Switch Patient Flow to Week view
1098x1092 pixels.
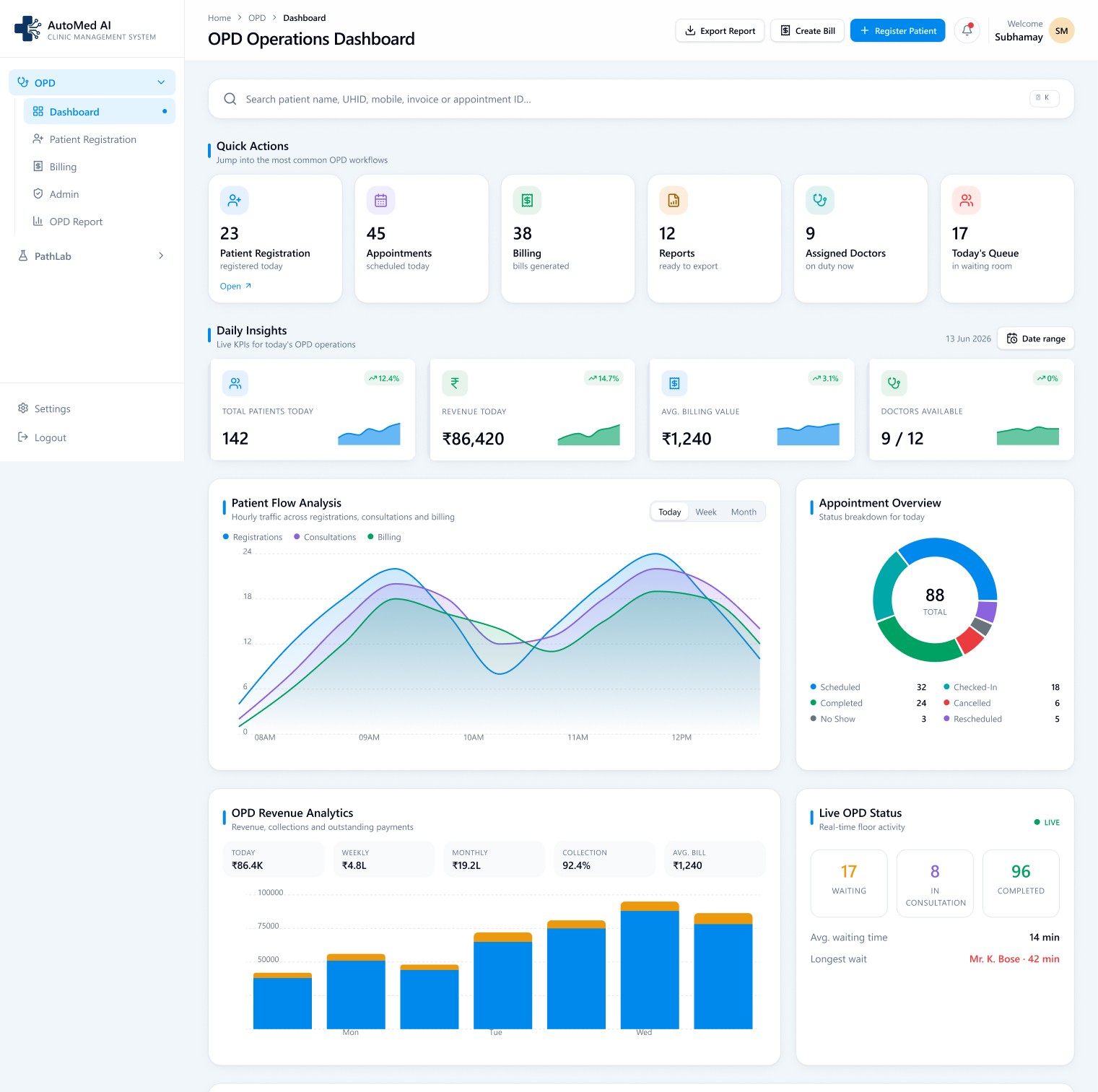tap(706, 512)
